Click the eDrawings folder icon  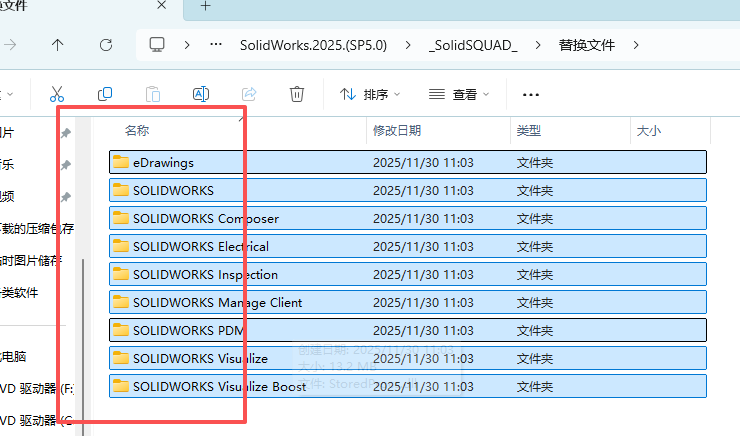click(121, 162)
